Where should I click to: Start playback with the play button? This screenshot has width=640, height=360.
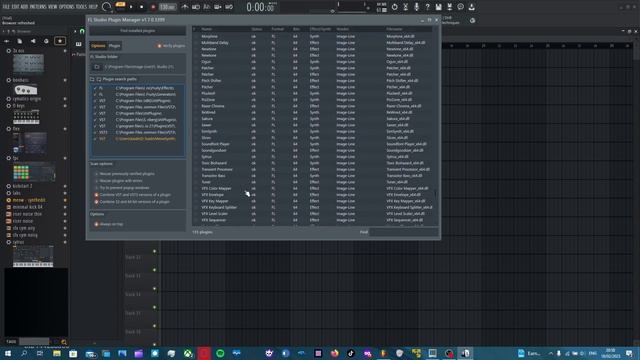coord(131,7)
